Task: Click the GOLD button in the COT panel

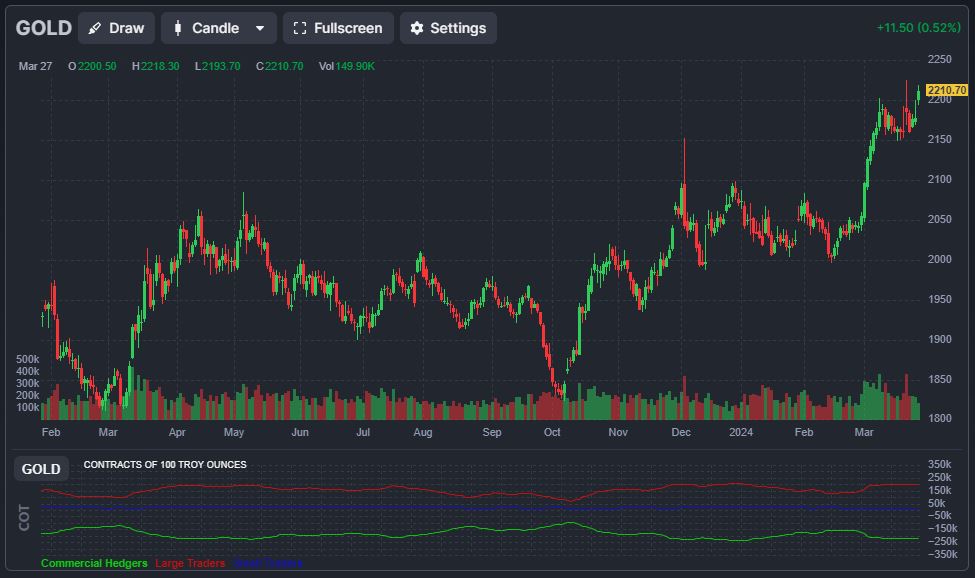Action: 41,469
